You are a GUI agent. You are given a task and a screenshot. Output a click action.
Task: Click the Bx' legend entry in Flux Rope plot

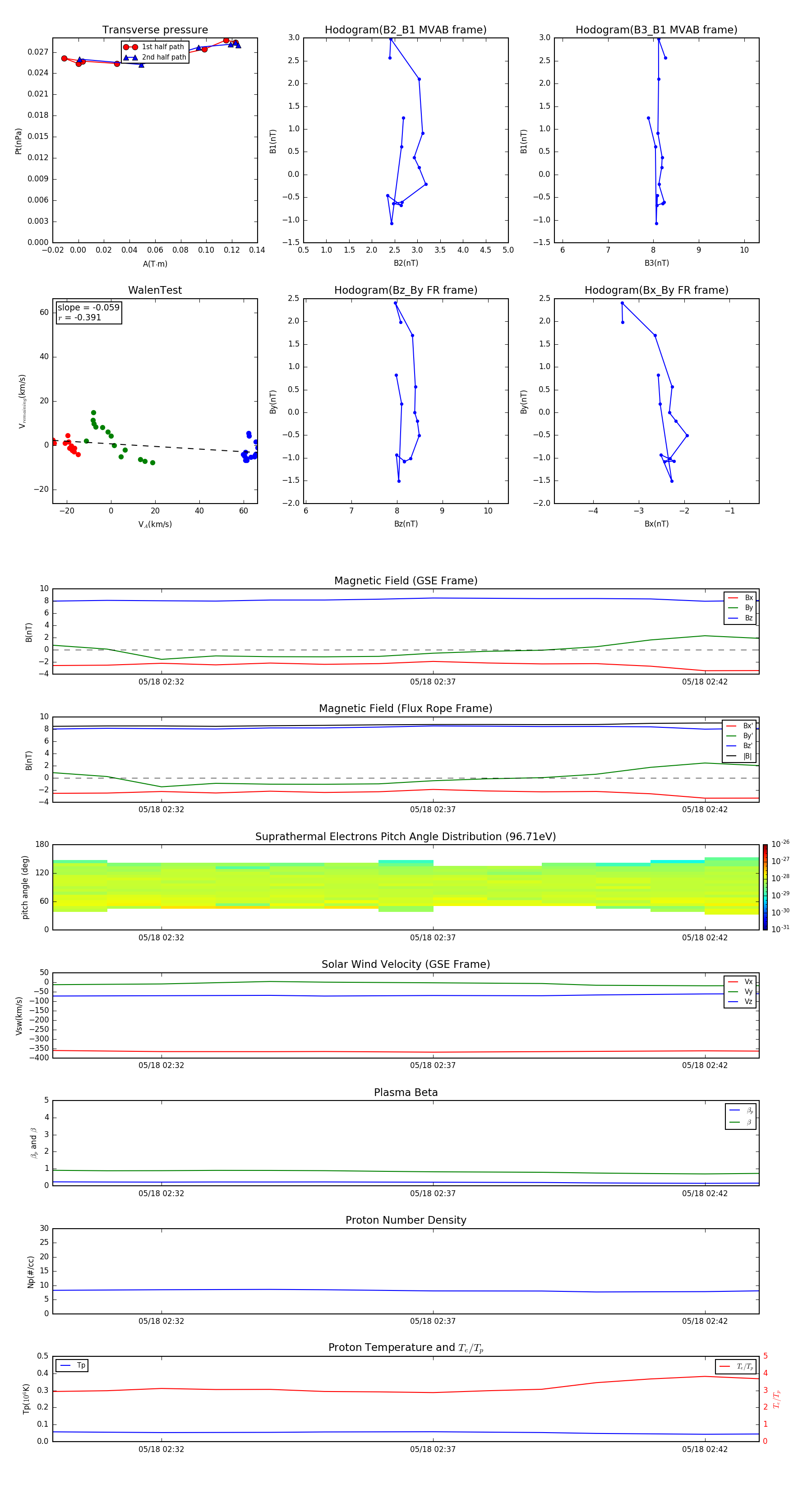click(739, 726)
